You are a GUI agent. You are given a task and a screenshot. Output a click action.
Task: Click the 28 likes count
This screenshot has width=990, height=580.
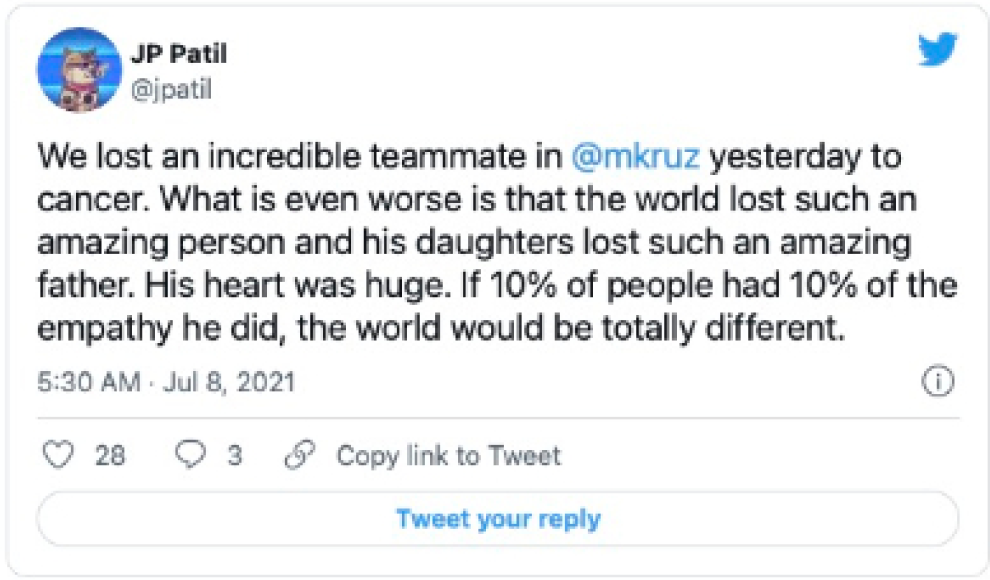[x=110, y=456]
